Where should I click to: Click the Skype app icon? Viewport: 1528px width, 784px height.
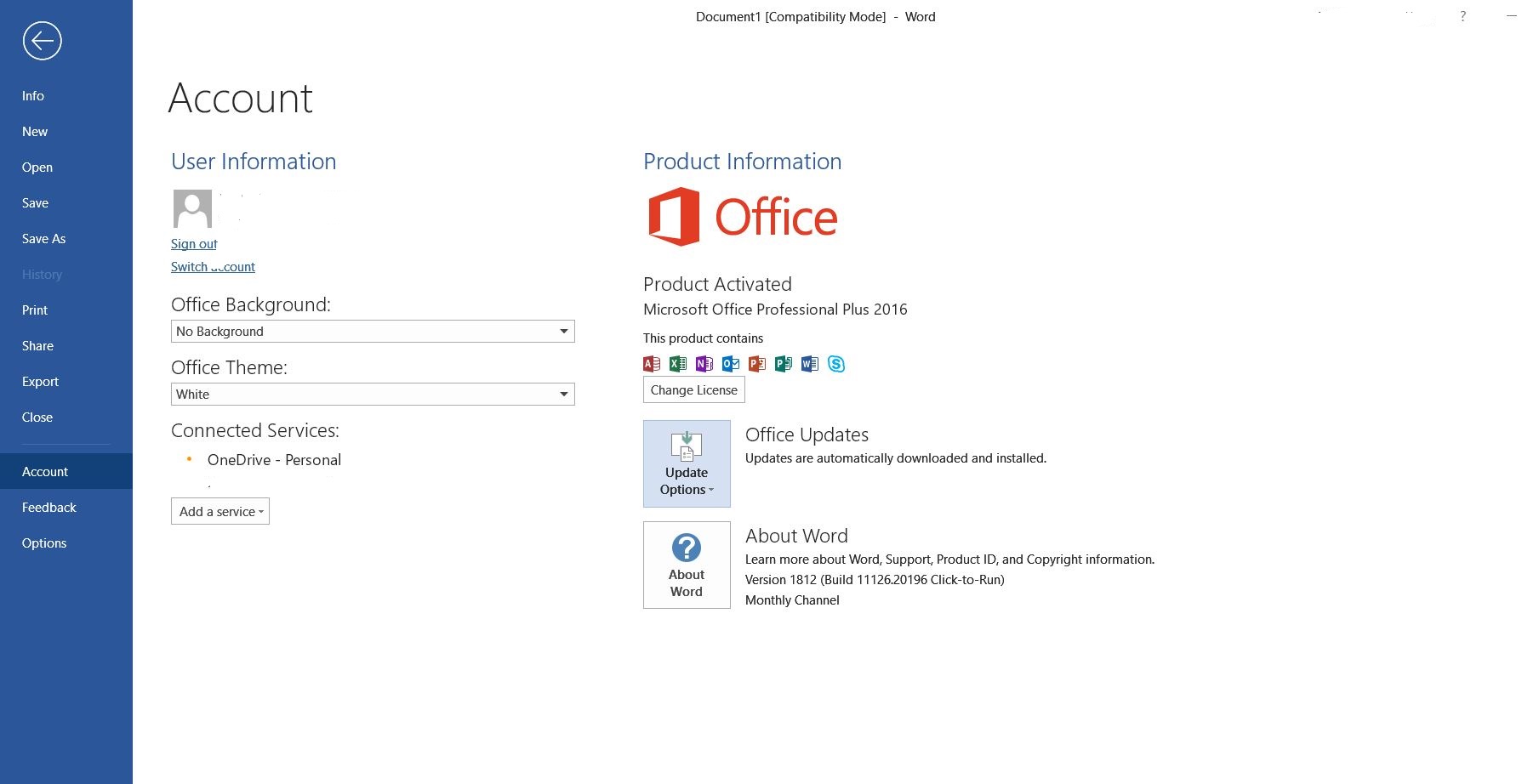836,364
